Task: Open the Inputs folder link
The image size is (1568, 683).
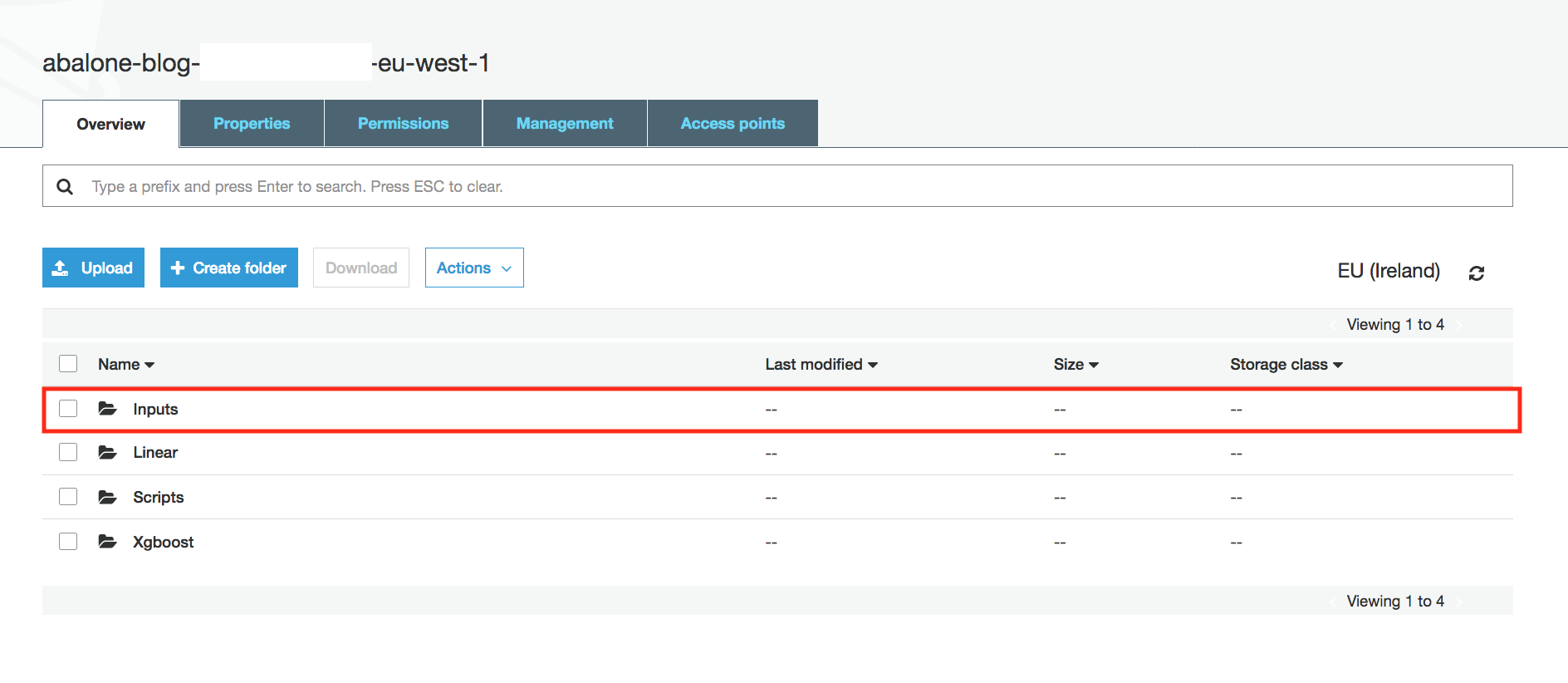Action: click(x=155, y=409)
